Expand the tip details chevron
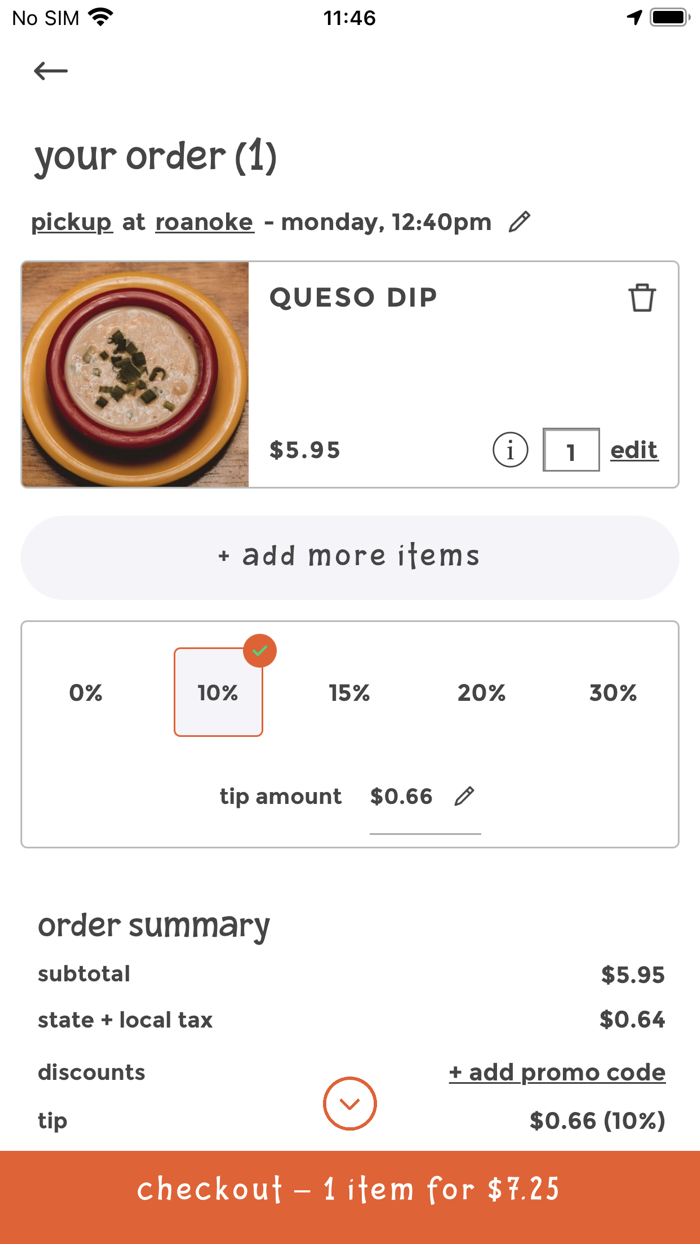The image size is (700, 1244). pyautogui.click(x=349, y=1104)
